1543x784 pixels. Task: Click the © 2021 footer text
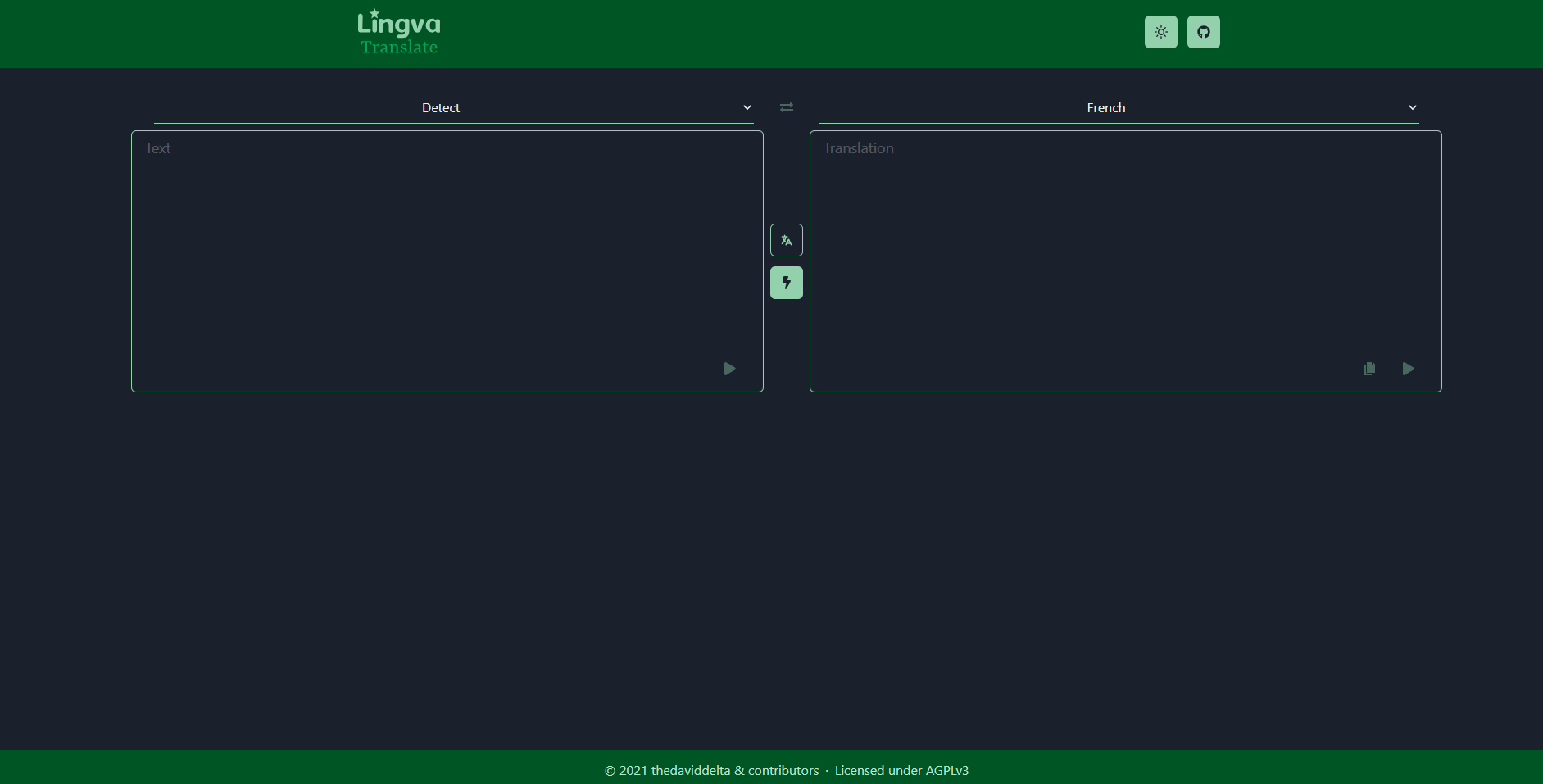626,770
